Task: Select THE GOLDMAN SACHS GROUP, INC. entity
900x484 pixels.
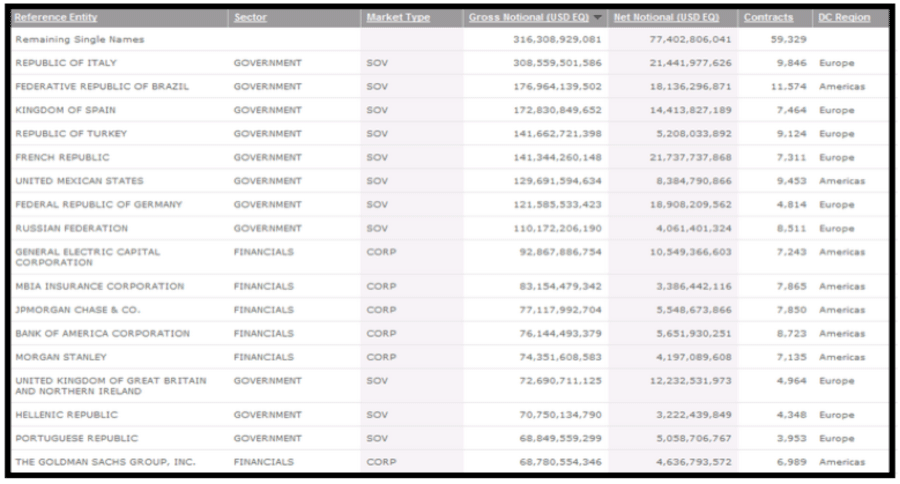Action: [x=105, y=462]
